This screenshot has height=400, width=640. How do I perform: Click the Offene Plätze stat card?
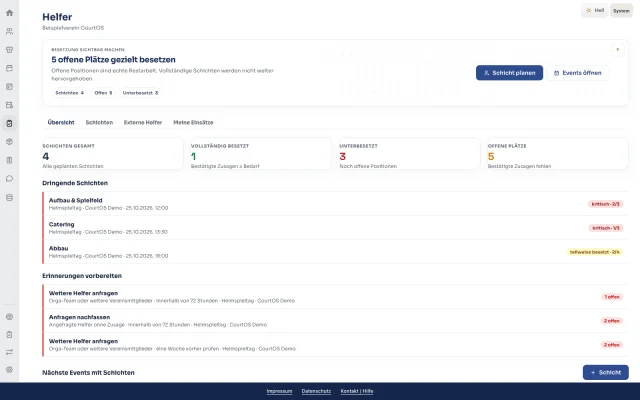[x=558, y=153]
